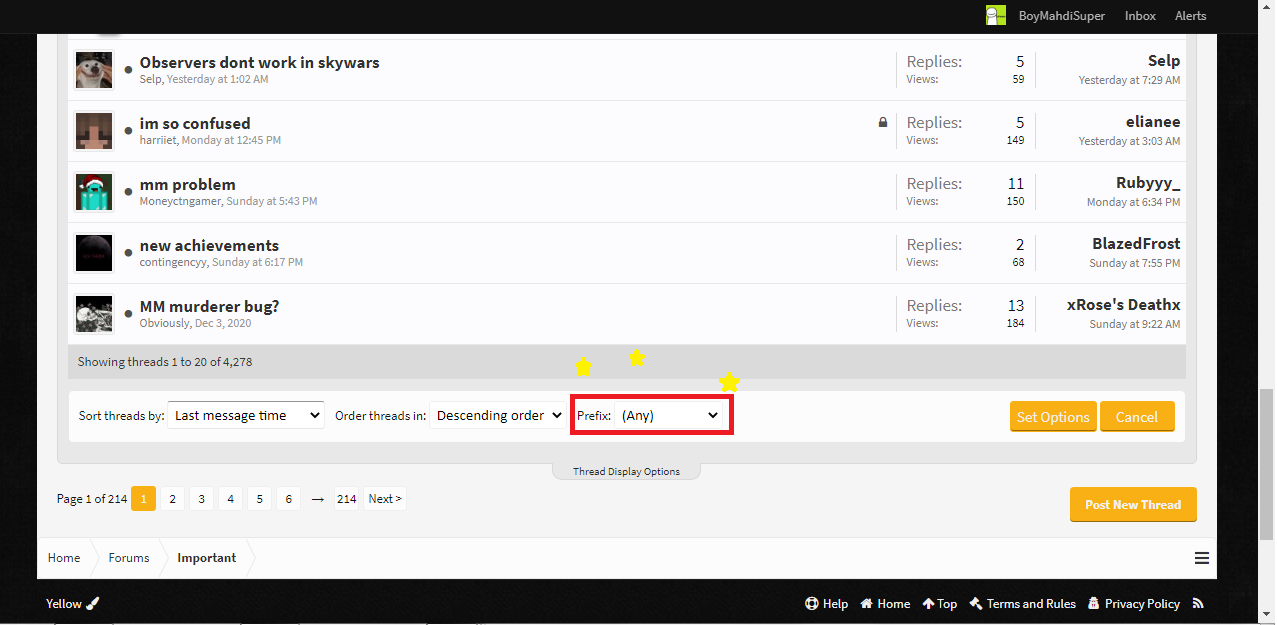The image size is (1277, 625).
Task: Click Selp's dog avatar thumbnail
Action: point(94,70)
